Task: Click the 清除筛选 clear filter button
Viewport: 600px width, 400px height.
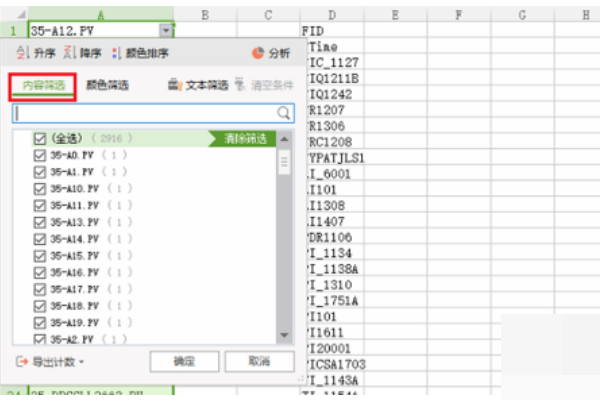Action: point(243,139)
